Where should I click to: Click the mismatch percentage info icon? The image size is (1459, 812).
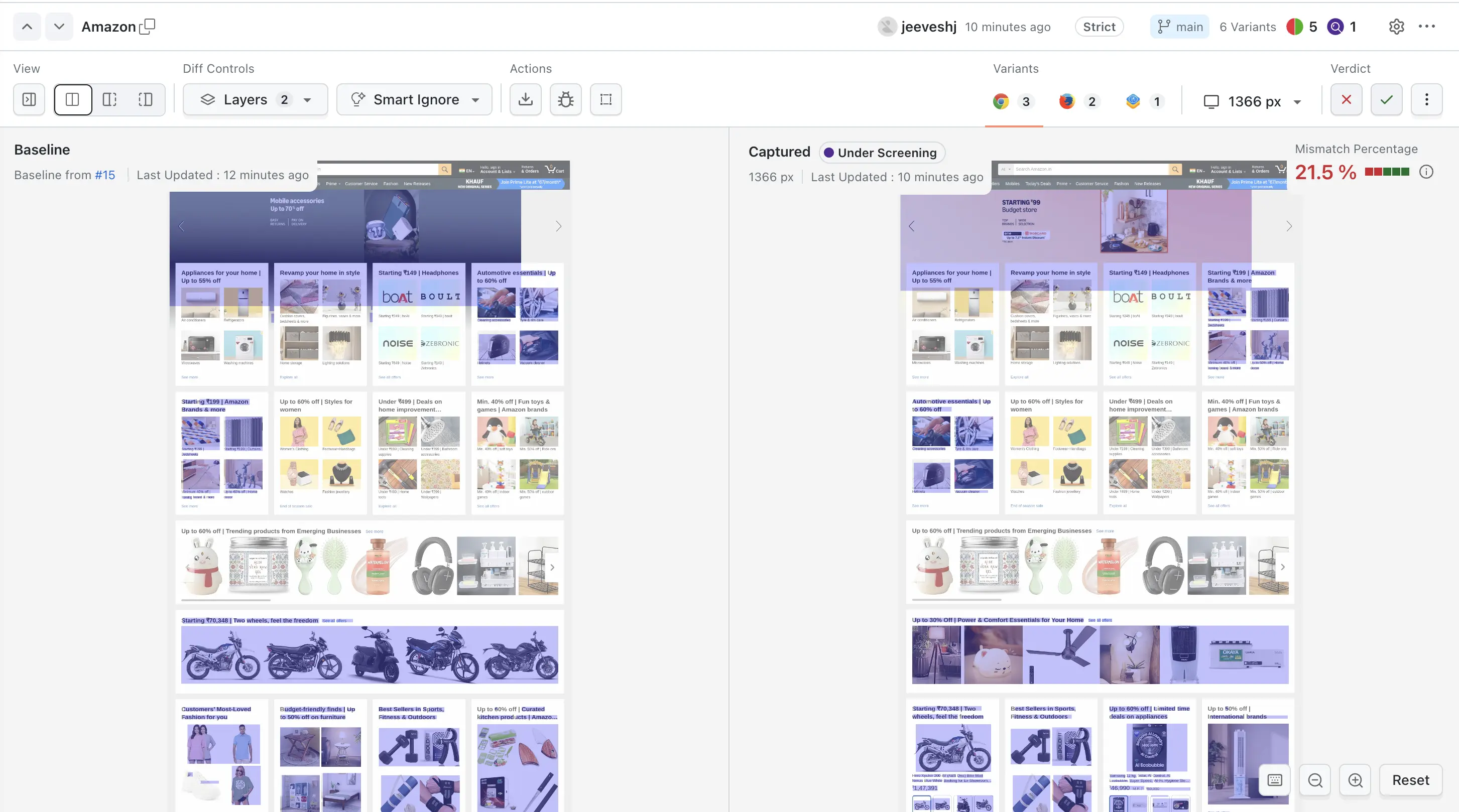1426,172
